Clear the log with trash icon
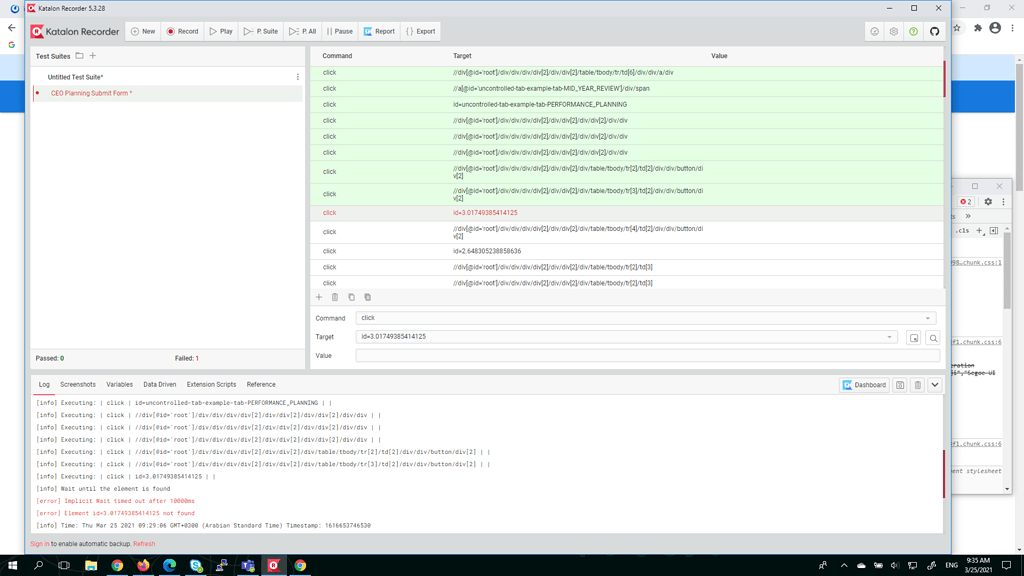 pyautogui.click(x=918, y=385)
